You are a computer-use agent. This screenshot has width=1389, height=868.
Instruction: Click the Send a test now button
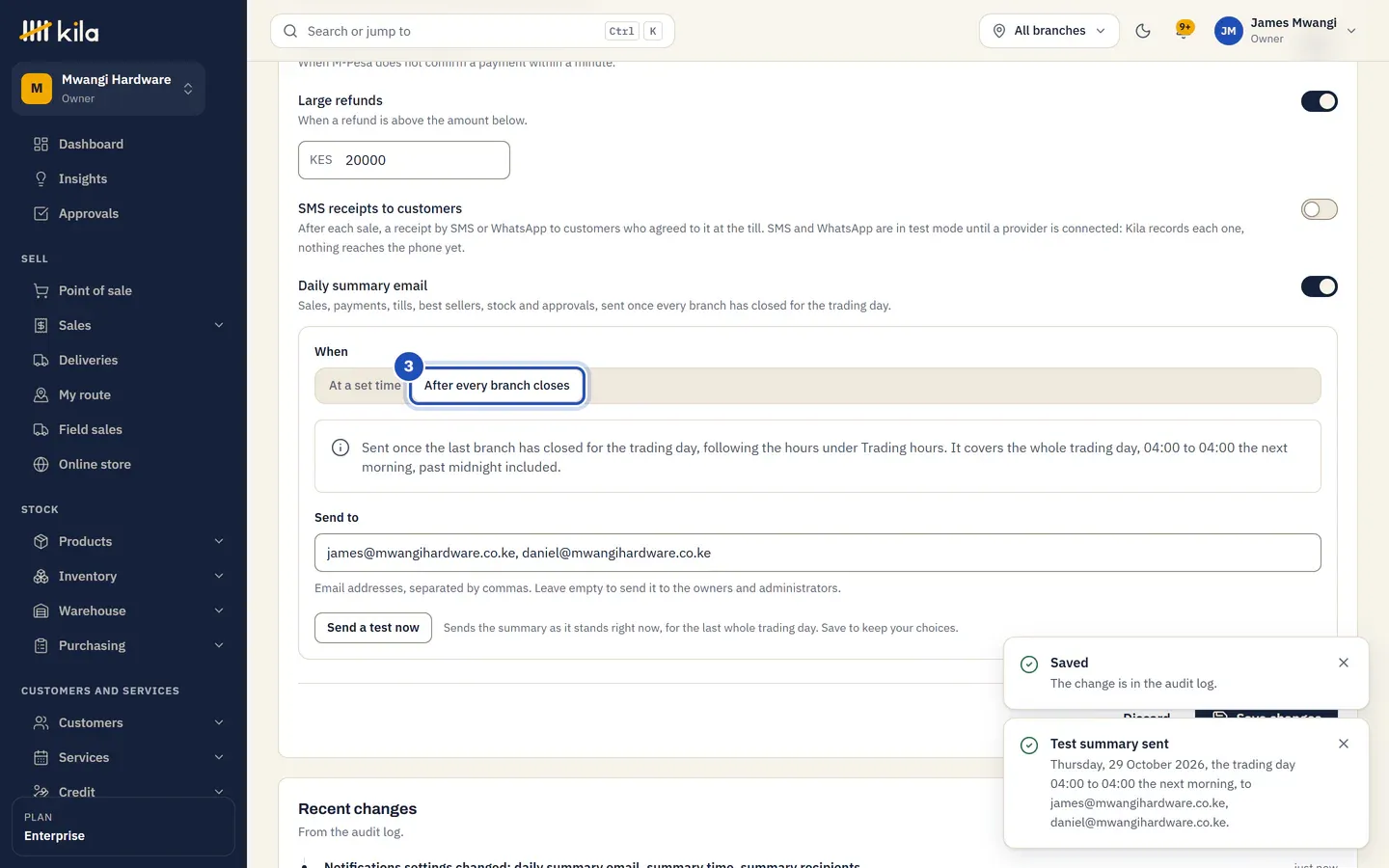pos(373,628)
